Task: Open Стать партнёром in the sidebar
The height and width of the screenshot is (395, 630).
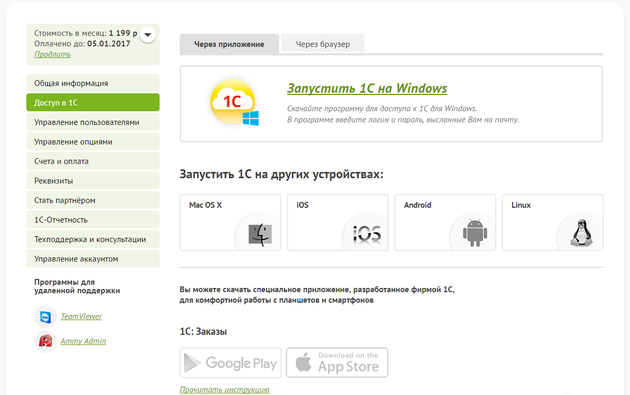Action: point(93,200)
